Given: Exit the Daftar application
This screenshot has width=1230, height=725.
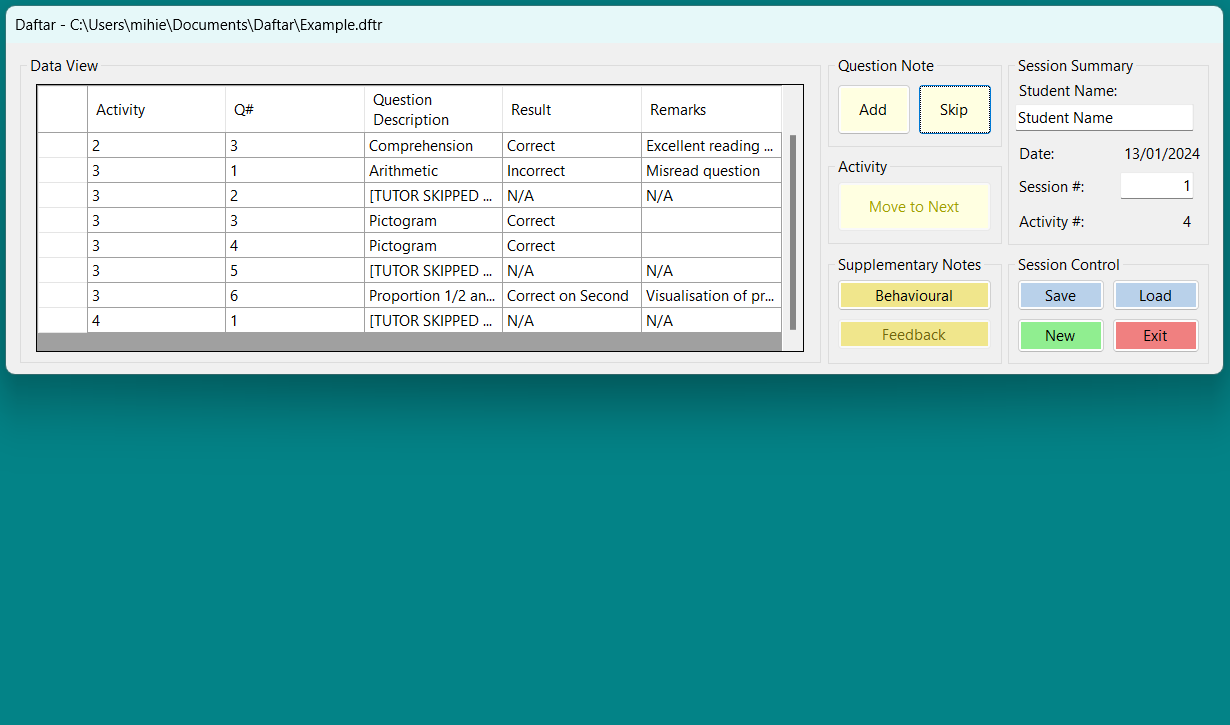Looking at the screenshot, I should (1155, 336).
